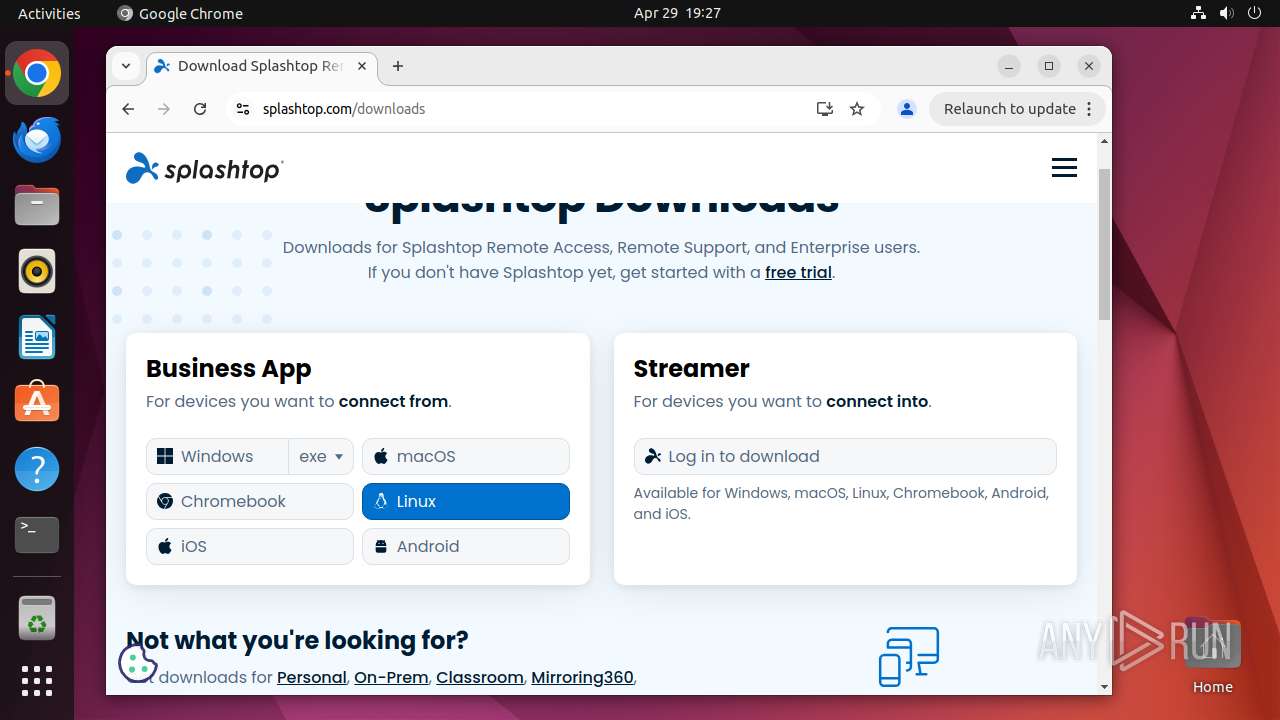Image resolution: width=1280 pixels, height=720 pixels.
Task: Open Ubuntu Software from the dock
Action: 37,402
